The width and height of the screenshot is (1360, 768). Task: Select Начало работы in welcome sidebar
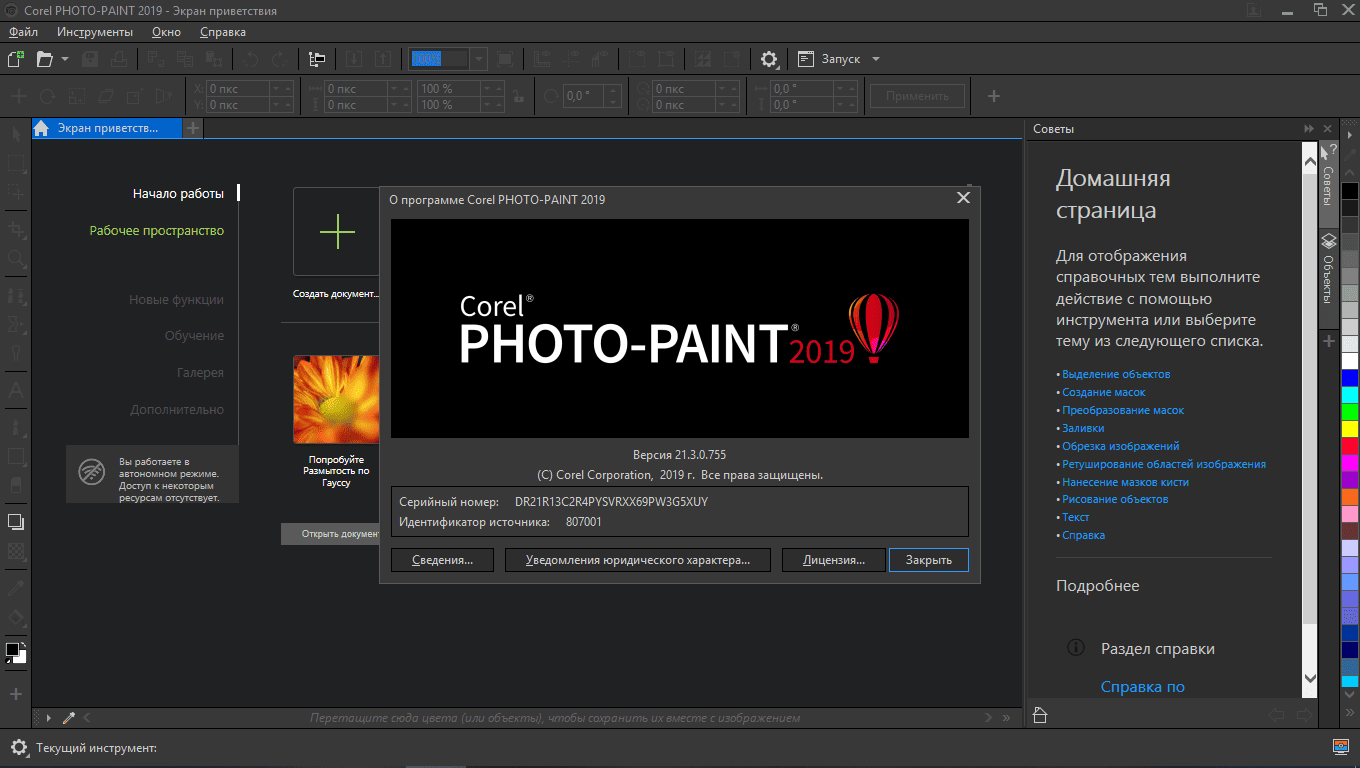[x=178, y=193]
